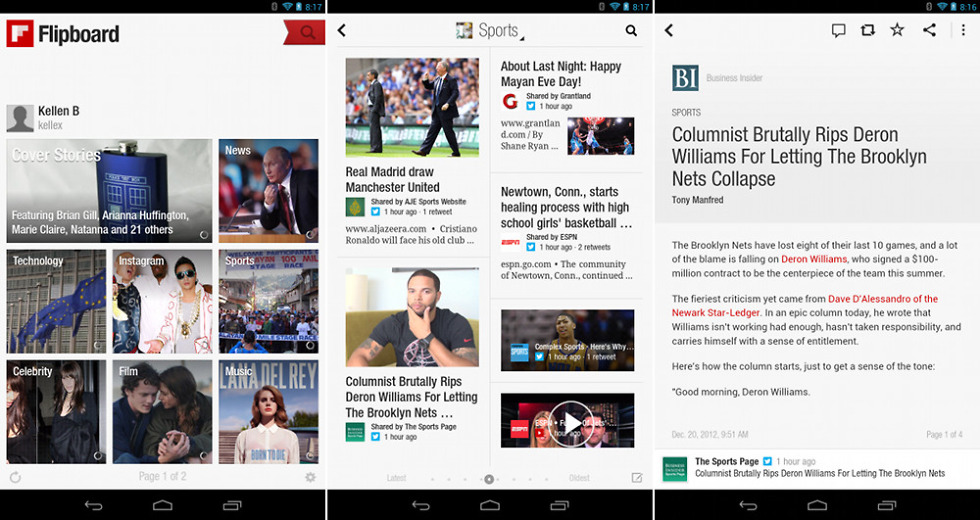Play the ESPN video

pos(571,424)
